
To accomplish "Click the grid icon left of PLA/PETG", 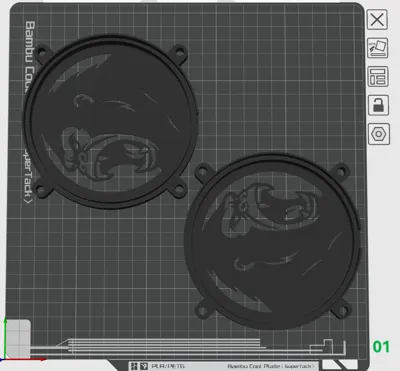I will [x=134, y=366].
